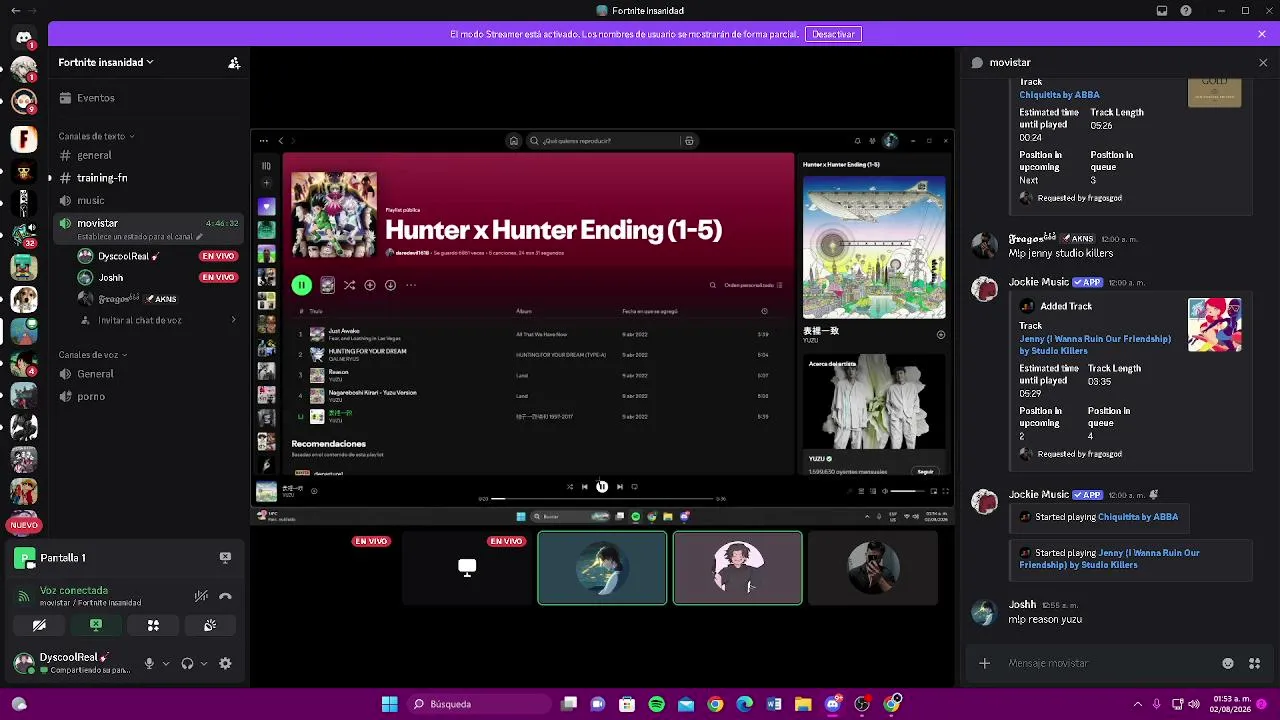This screenshot has height=720, width=1280.
Task: Go to previous track in Spotify
Action: coord(584,487)
